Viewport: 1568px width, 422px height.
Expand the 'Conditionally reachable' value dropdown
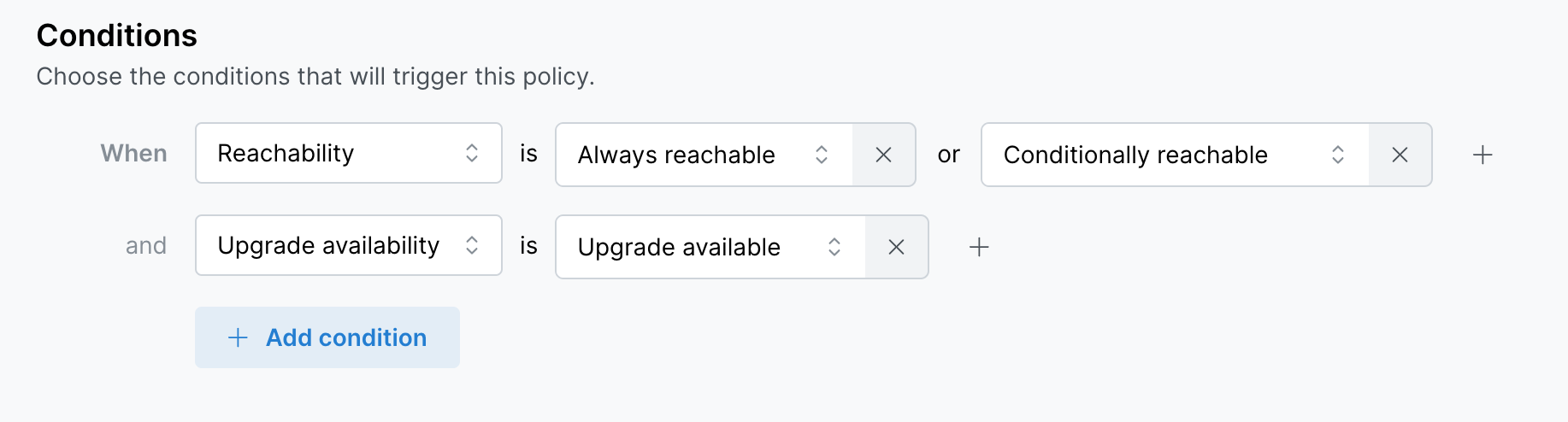(x=1154, y=155)
